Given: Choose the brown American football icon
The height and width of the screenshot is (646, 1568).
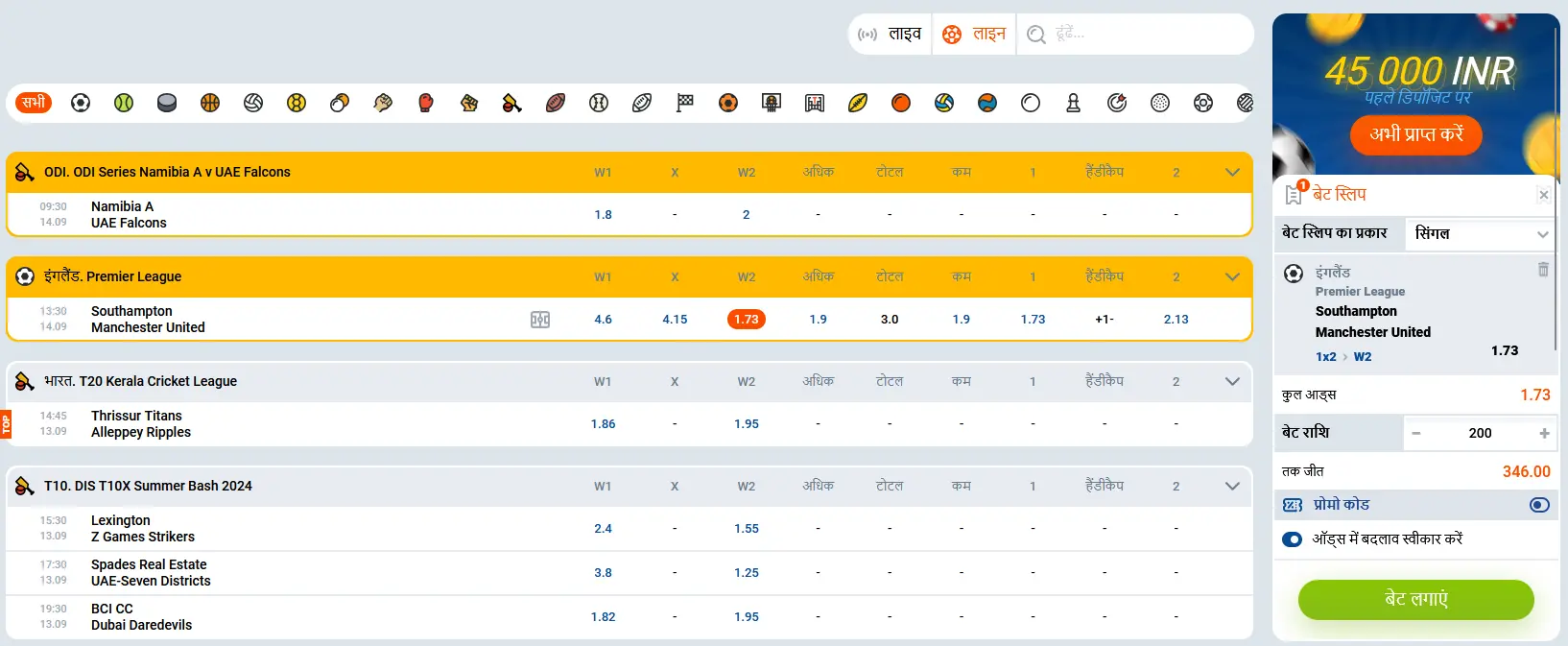Looking at the screenshot, I should pos(556,103).
